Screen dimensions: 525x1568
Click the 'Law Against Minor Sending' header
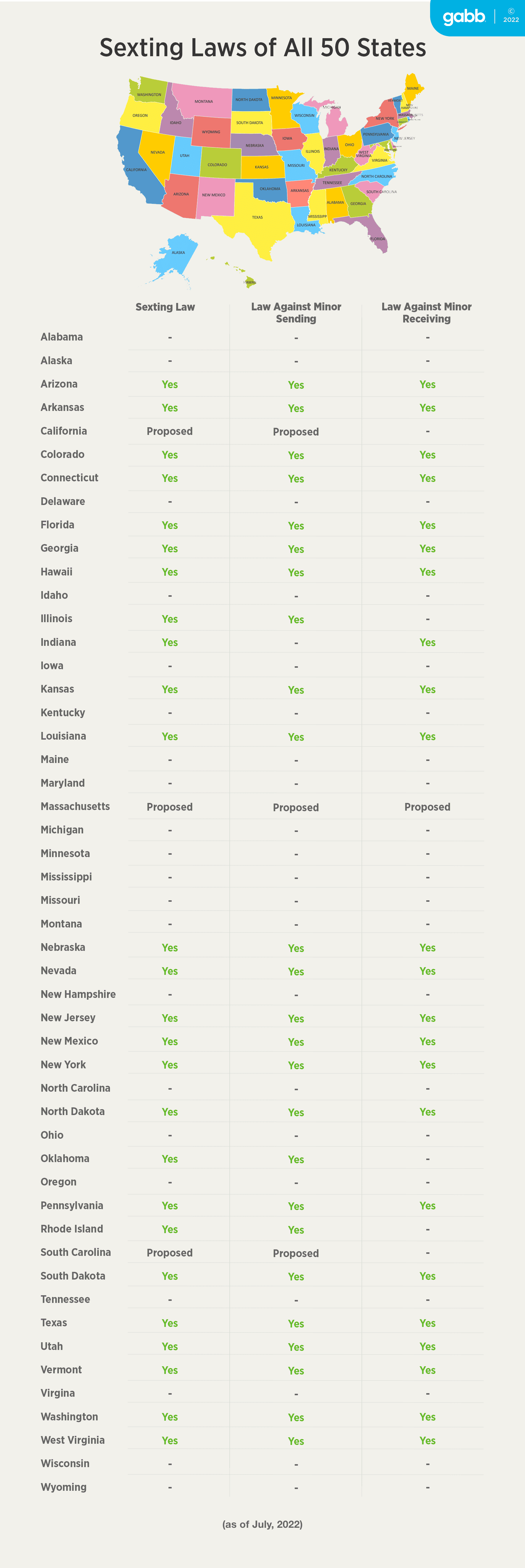pyautogui.click(x=296, y=312)
